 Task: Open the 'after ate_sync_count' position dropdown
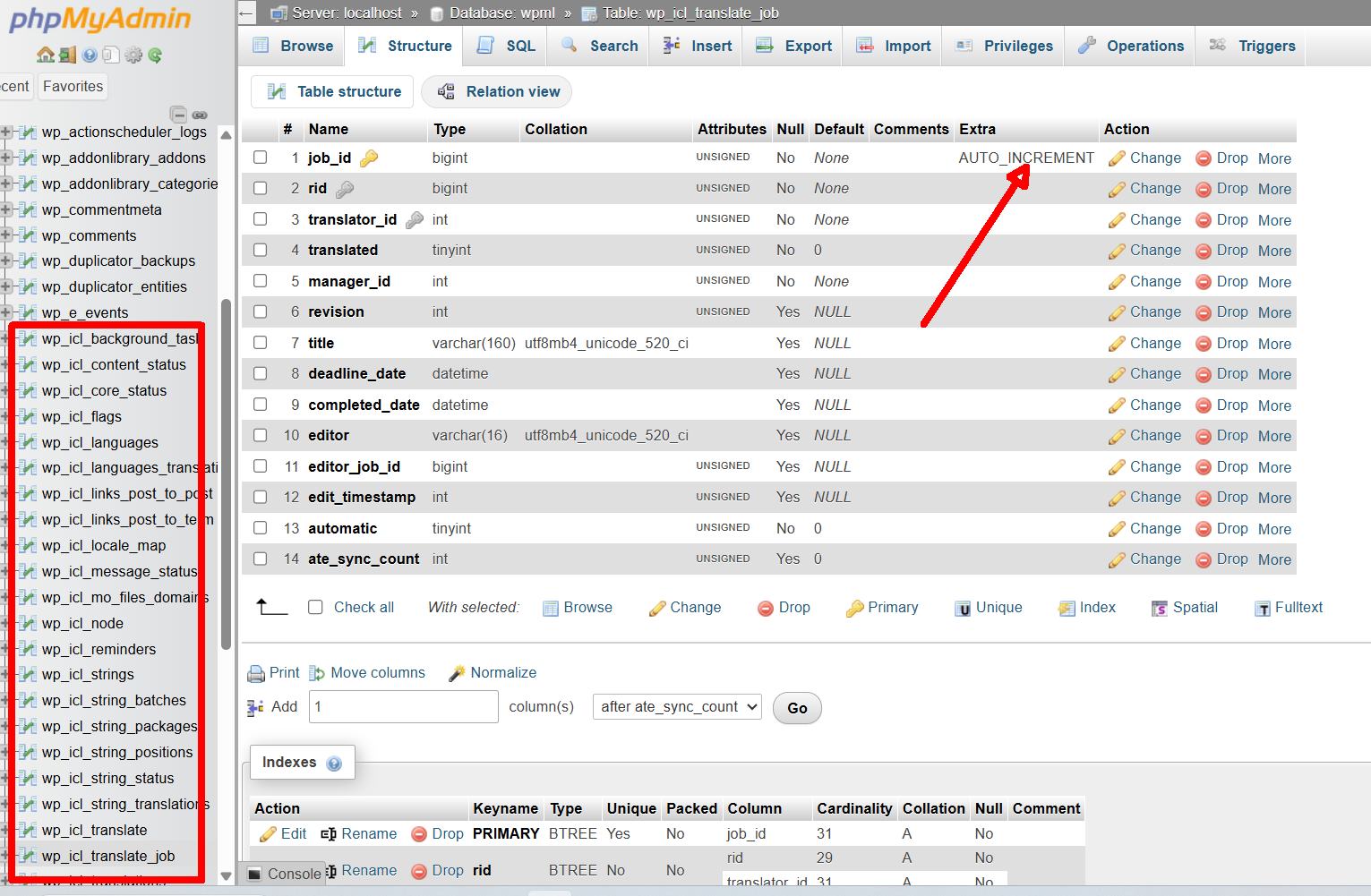coord(677,706)
